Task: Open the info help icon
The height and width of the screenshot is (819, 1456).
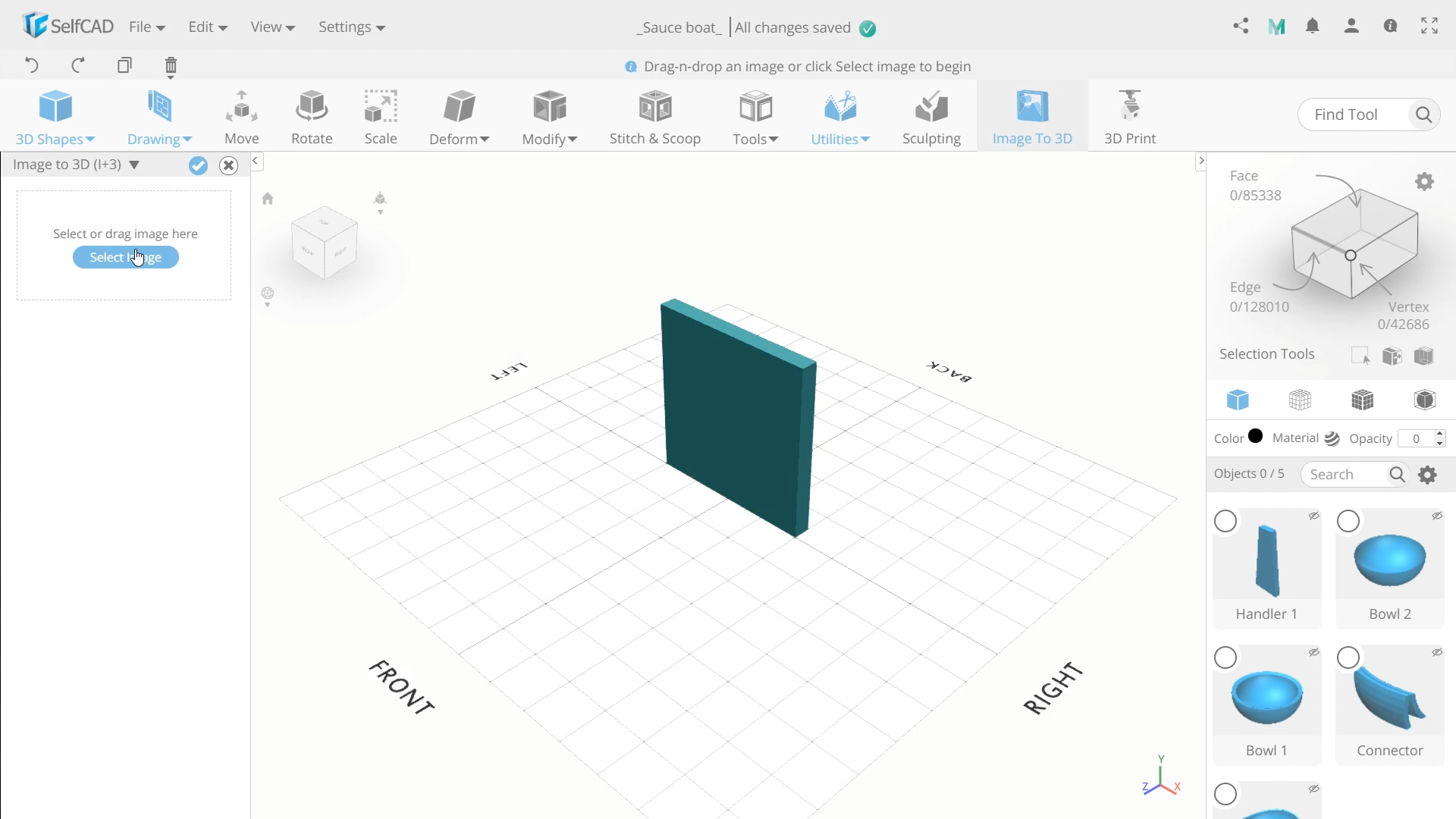Action: click(x=1390, y=27)
